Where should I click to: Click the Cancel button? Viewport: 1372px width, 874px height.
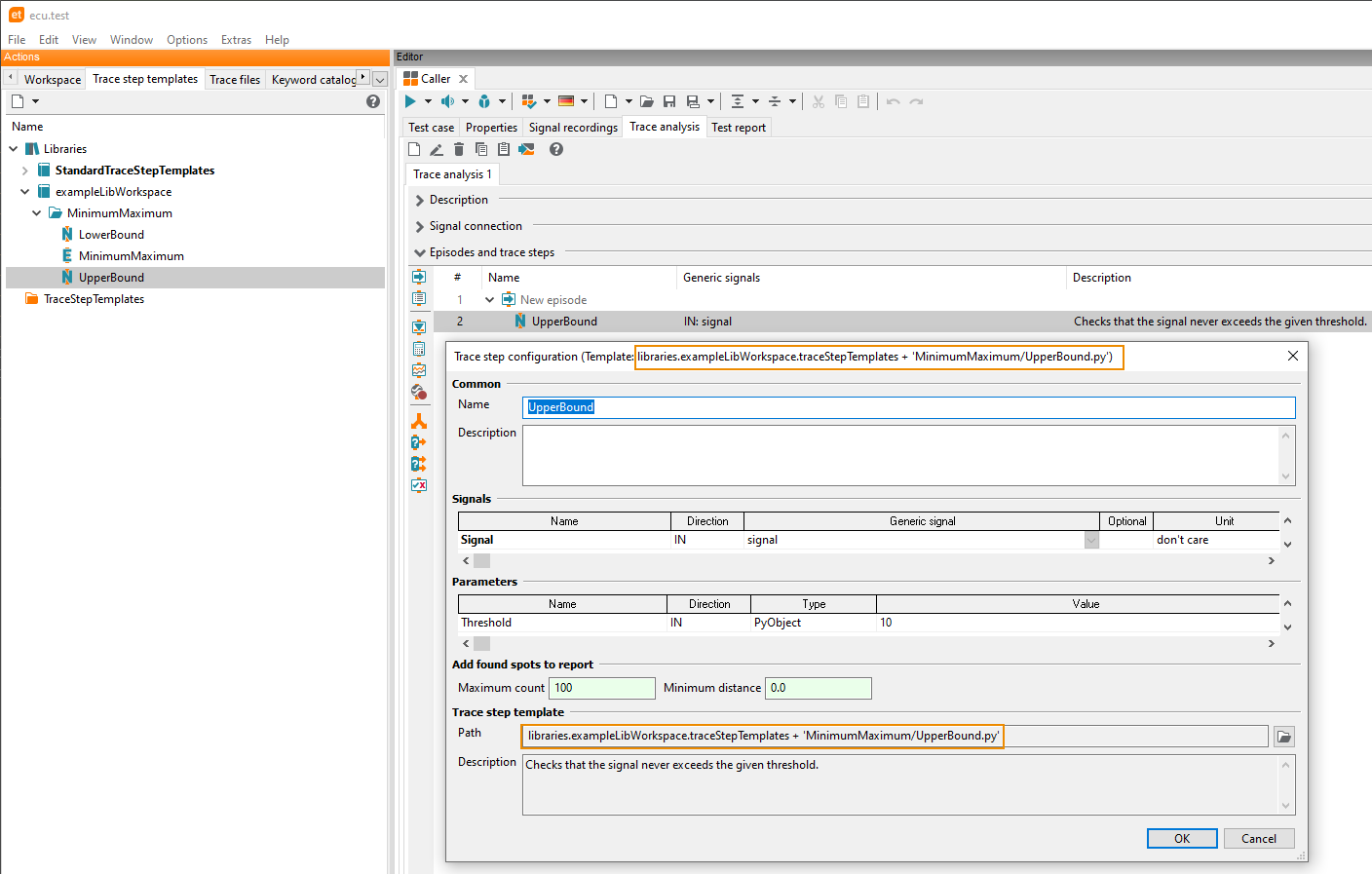(x=1259, y=839)
